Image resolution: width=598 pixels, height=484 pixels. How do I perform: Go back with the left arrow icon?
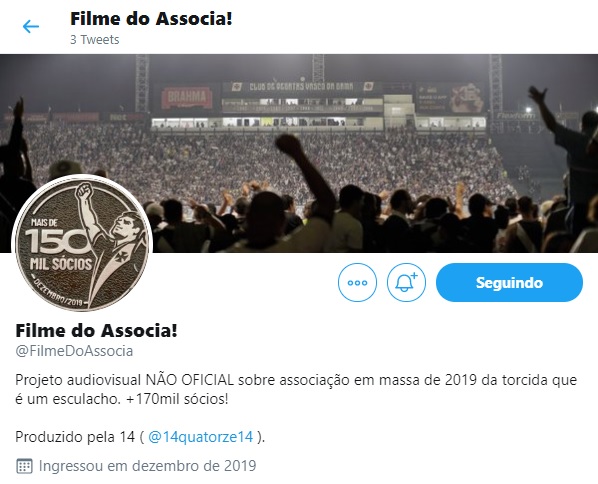(31, 27)
